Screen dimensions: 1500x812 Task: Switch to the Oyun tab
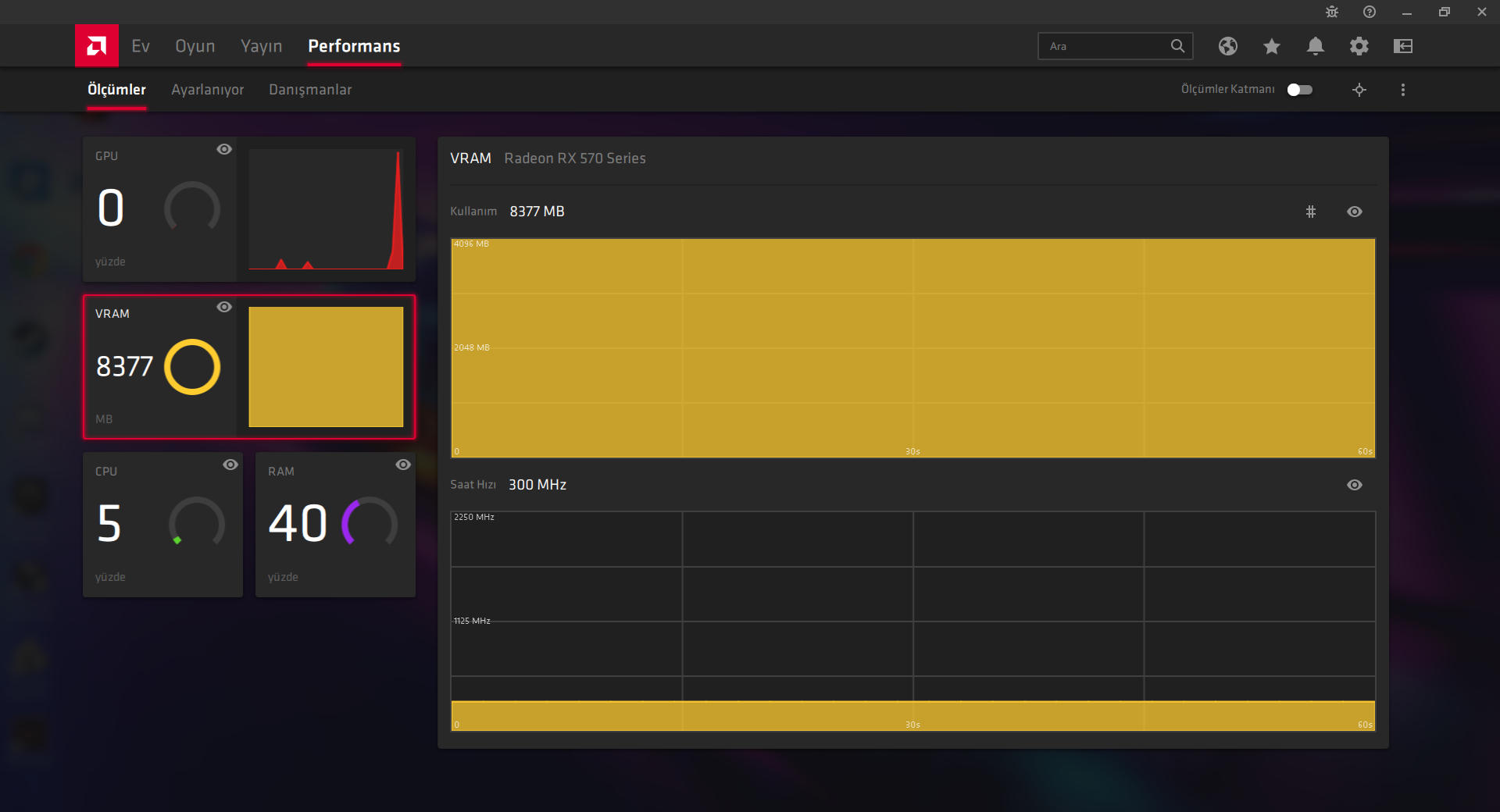(x=195, y=46)
